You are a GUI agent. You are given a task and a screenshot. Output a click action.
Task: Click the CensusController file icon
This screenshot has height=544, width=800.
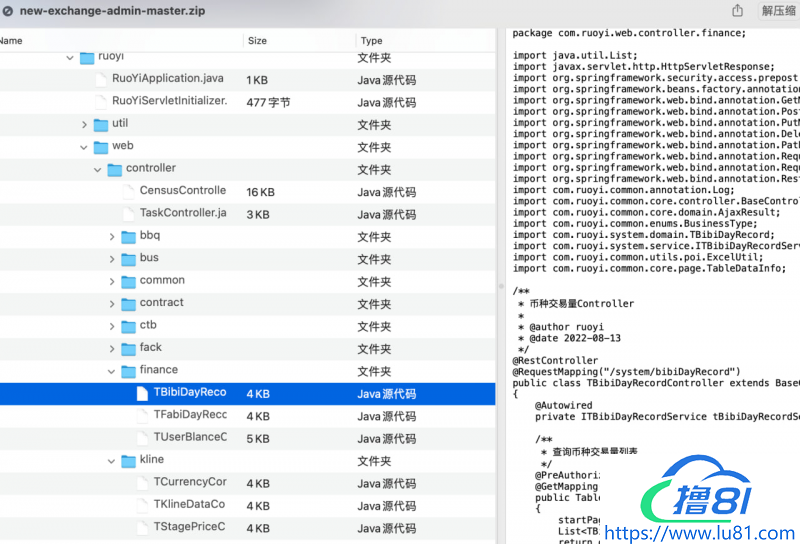[128, 191]
